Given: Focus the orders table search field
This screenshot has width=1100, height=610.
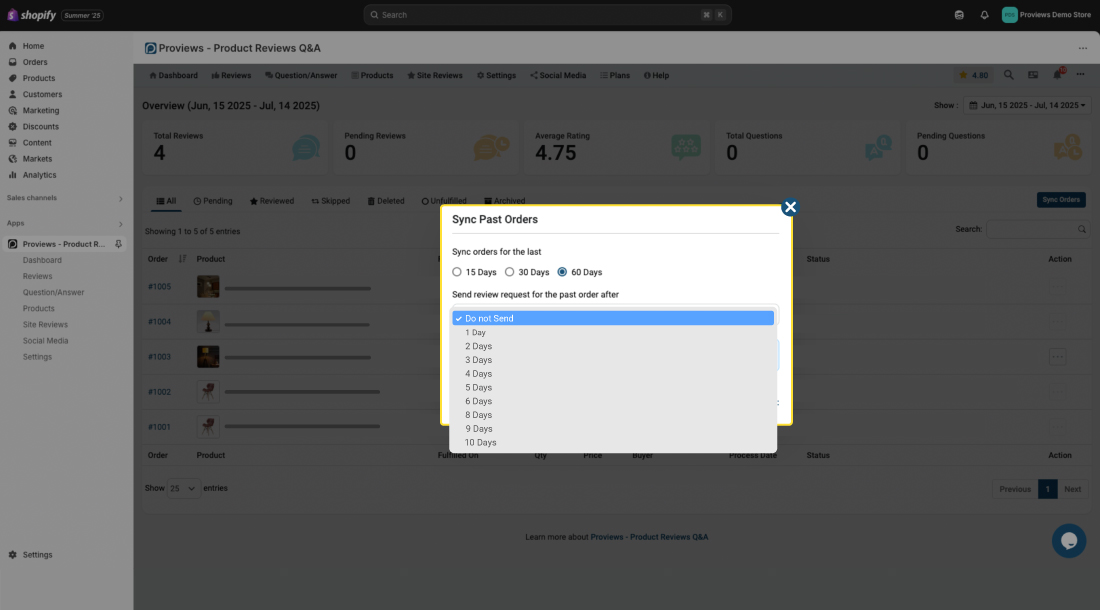Looking at the screenshot, I should coord(1038,229).
